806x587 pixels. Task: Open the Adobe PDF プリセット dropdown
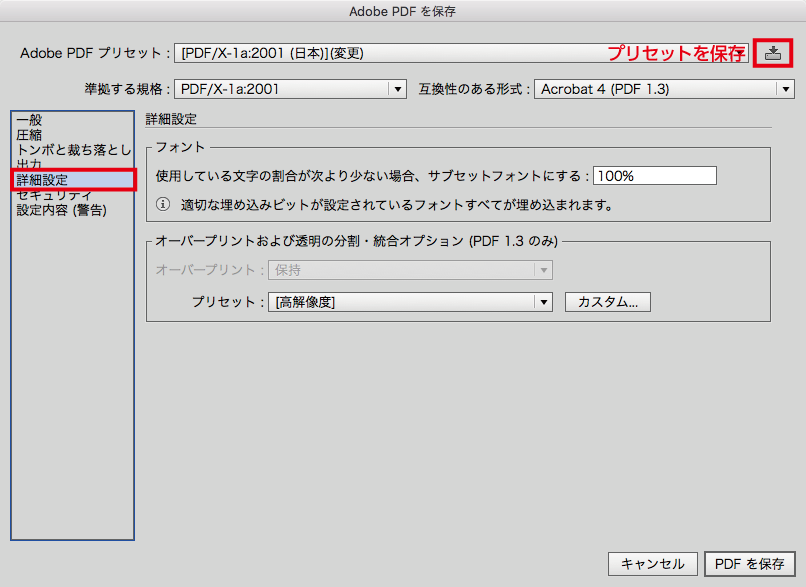click(x=461, y=53)
